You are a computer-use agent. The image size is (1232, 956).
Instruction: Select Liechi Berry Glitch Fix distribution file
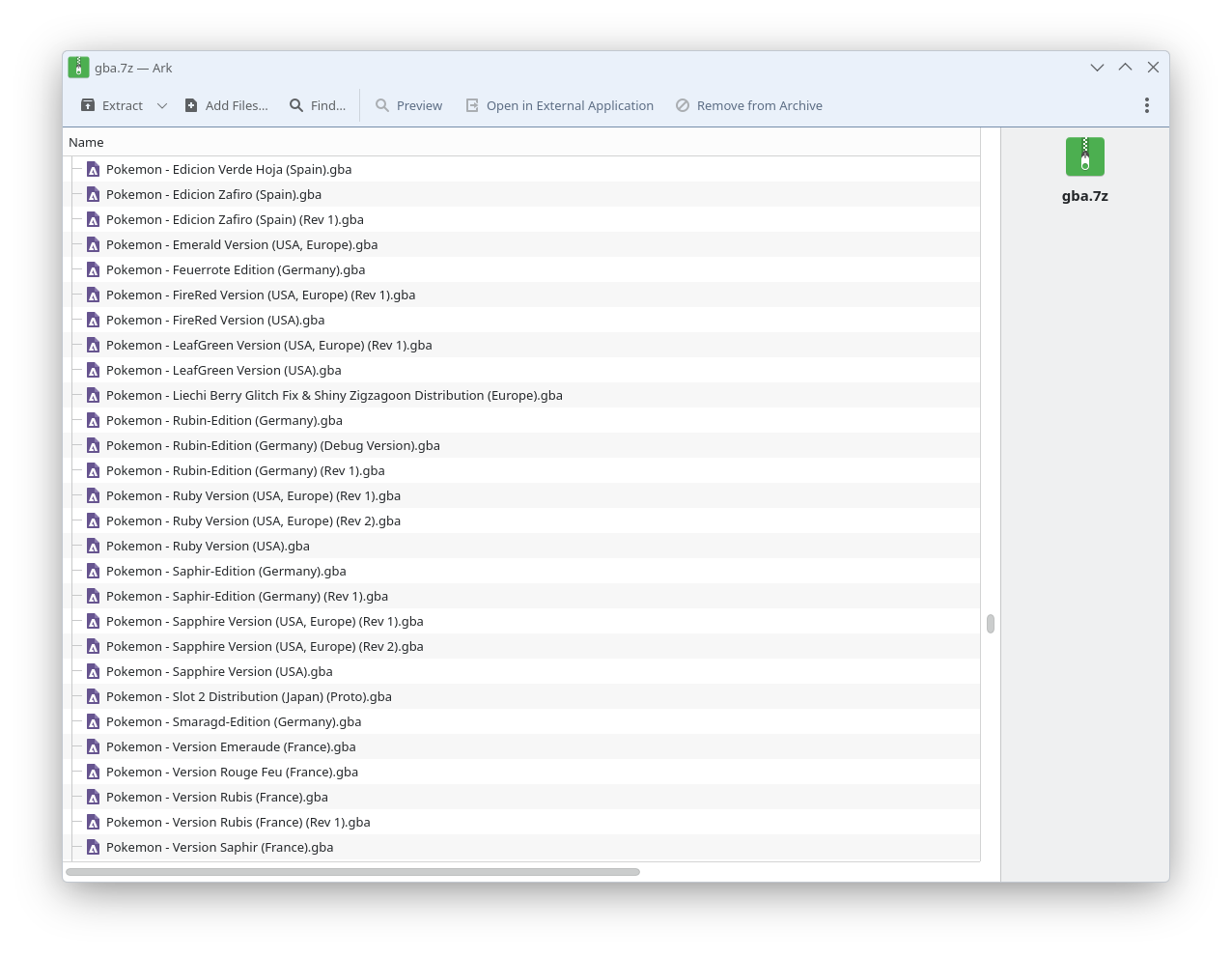point(521,395)
